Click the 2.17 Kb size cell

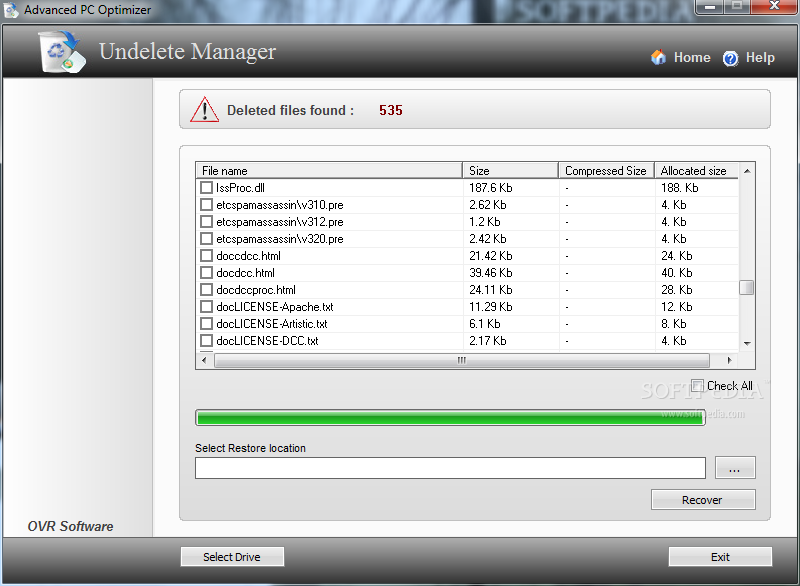[x=488, y=341]
